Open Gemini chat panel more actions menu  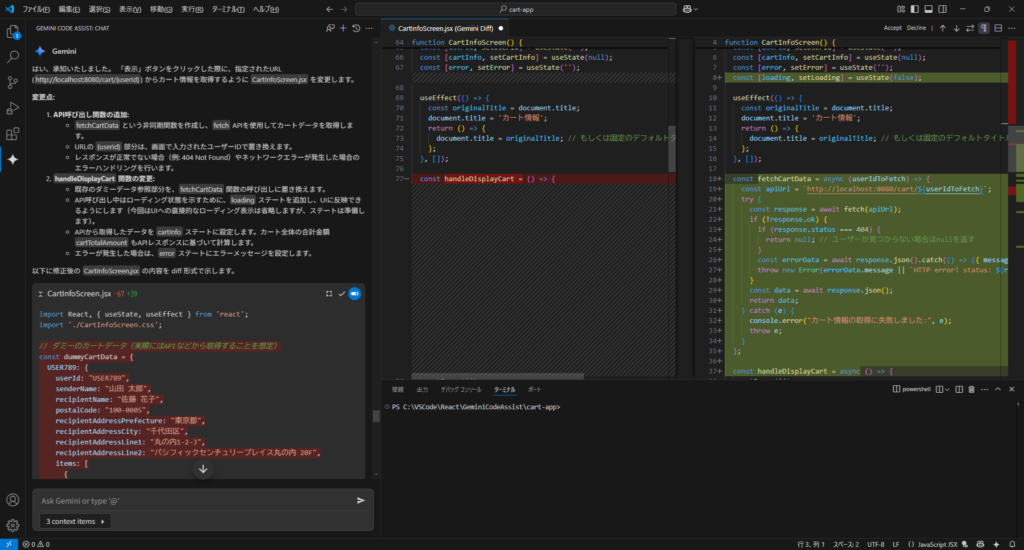point(369,28)
